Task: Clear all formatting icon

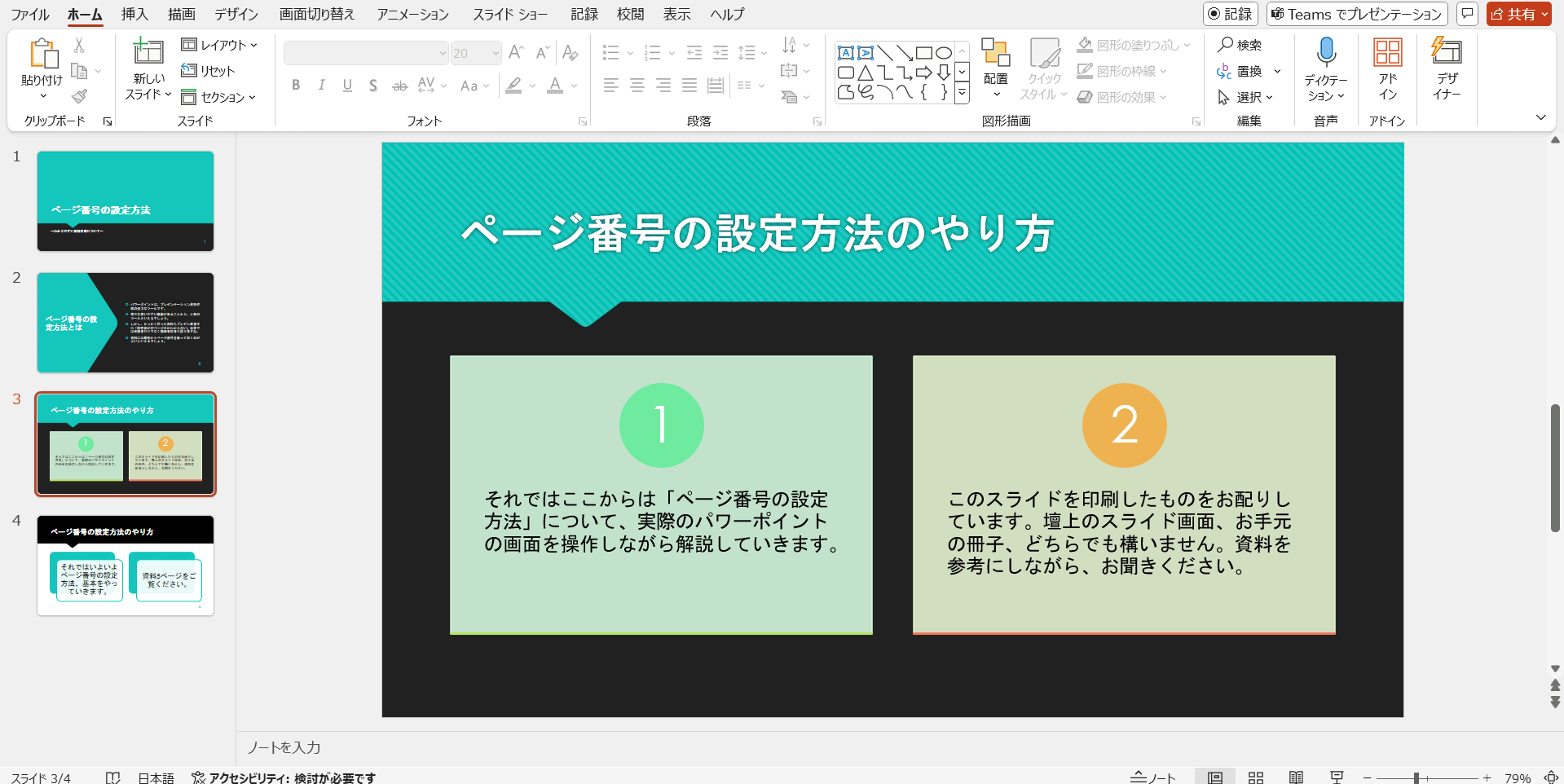Action: point(571,53)
